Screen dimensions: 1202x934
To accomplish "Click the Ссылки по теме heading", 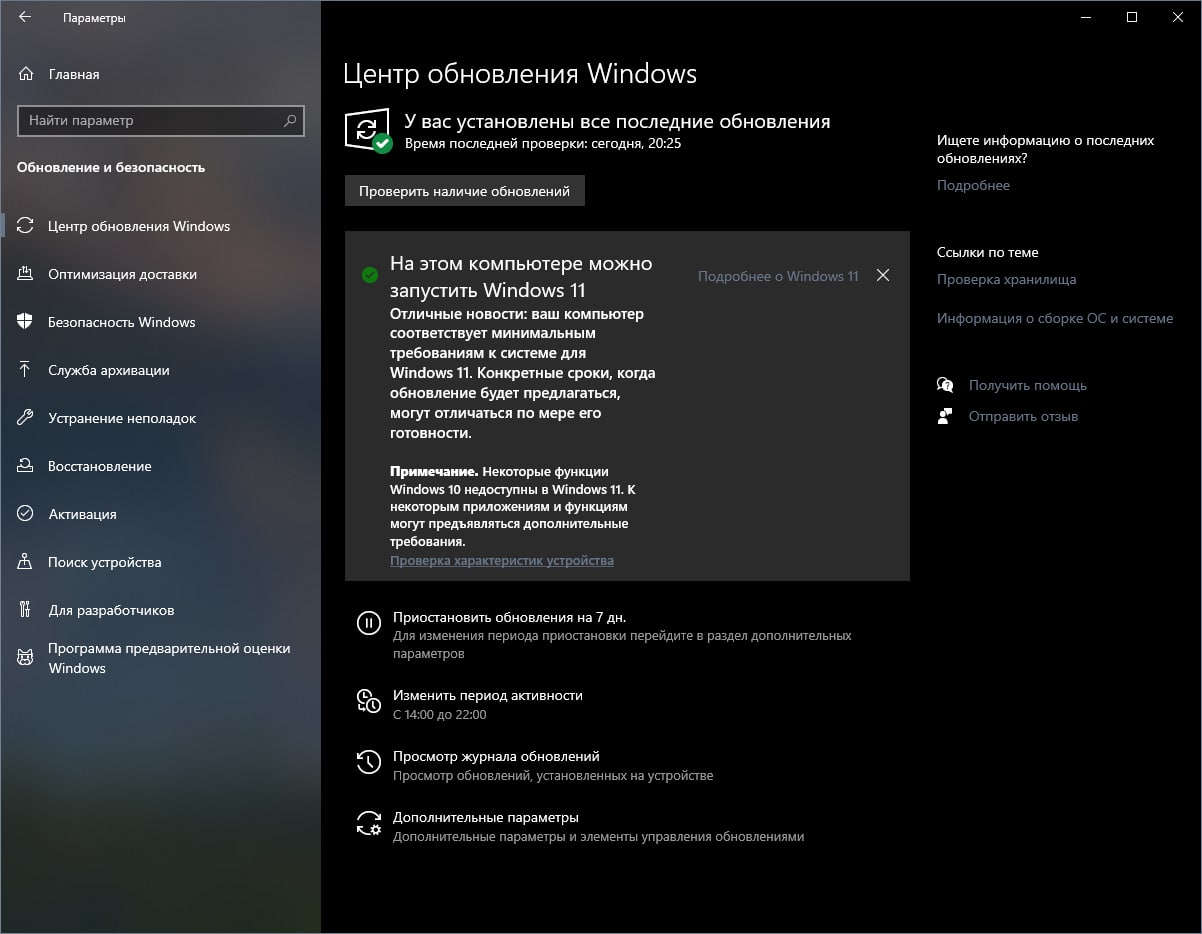I will (x=988, y=253).
